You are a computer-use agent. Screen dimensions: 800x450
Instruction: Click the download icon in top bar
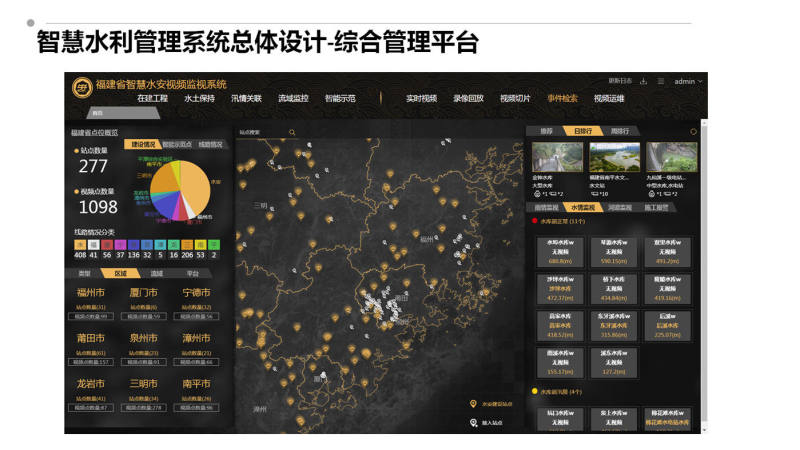[645, 81]
